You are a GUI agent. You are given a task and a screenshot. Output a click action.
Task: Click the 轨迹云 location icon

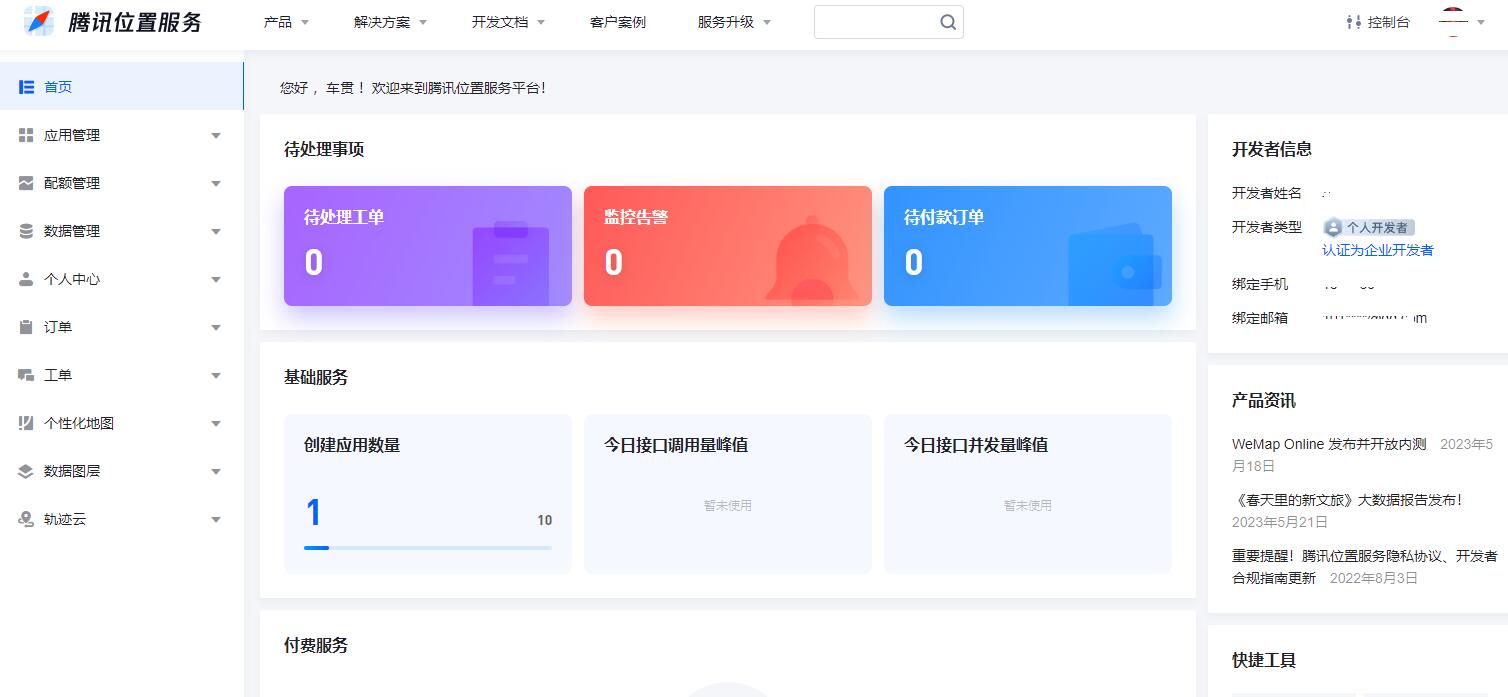point(27,519)
